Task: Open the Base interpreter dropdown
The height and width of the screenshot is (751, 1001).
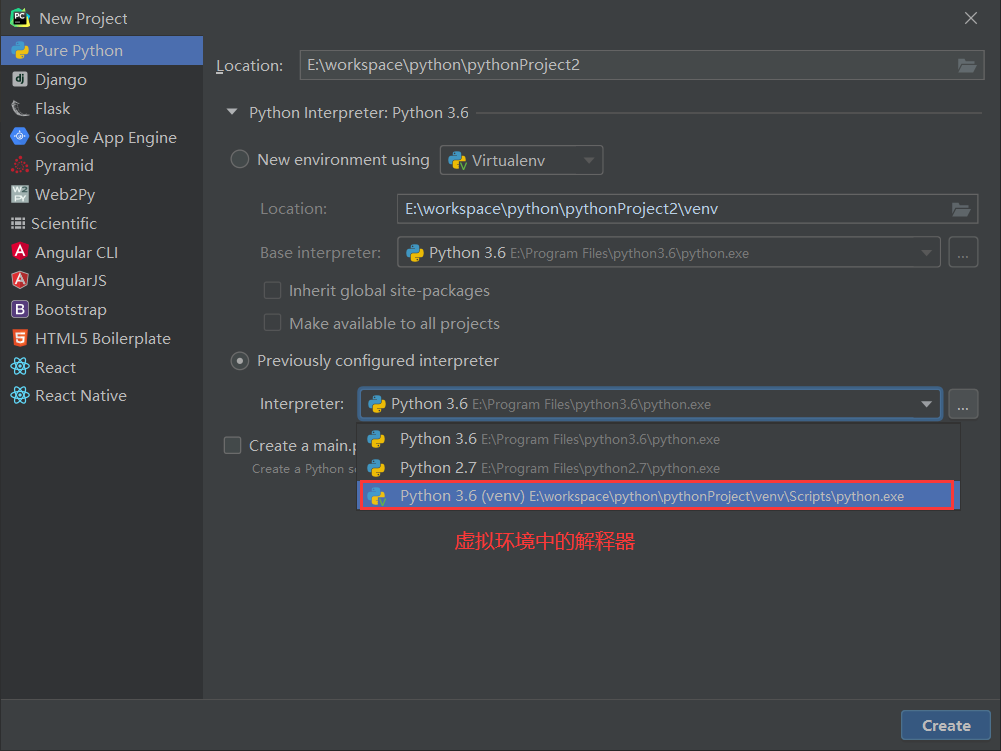Action: point(668,253)
